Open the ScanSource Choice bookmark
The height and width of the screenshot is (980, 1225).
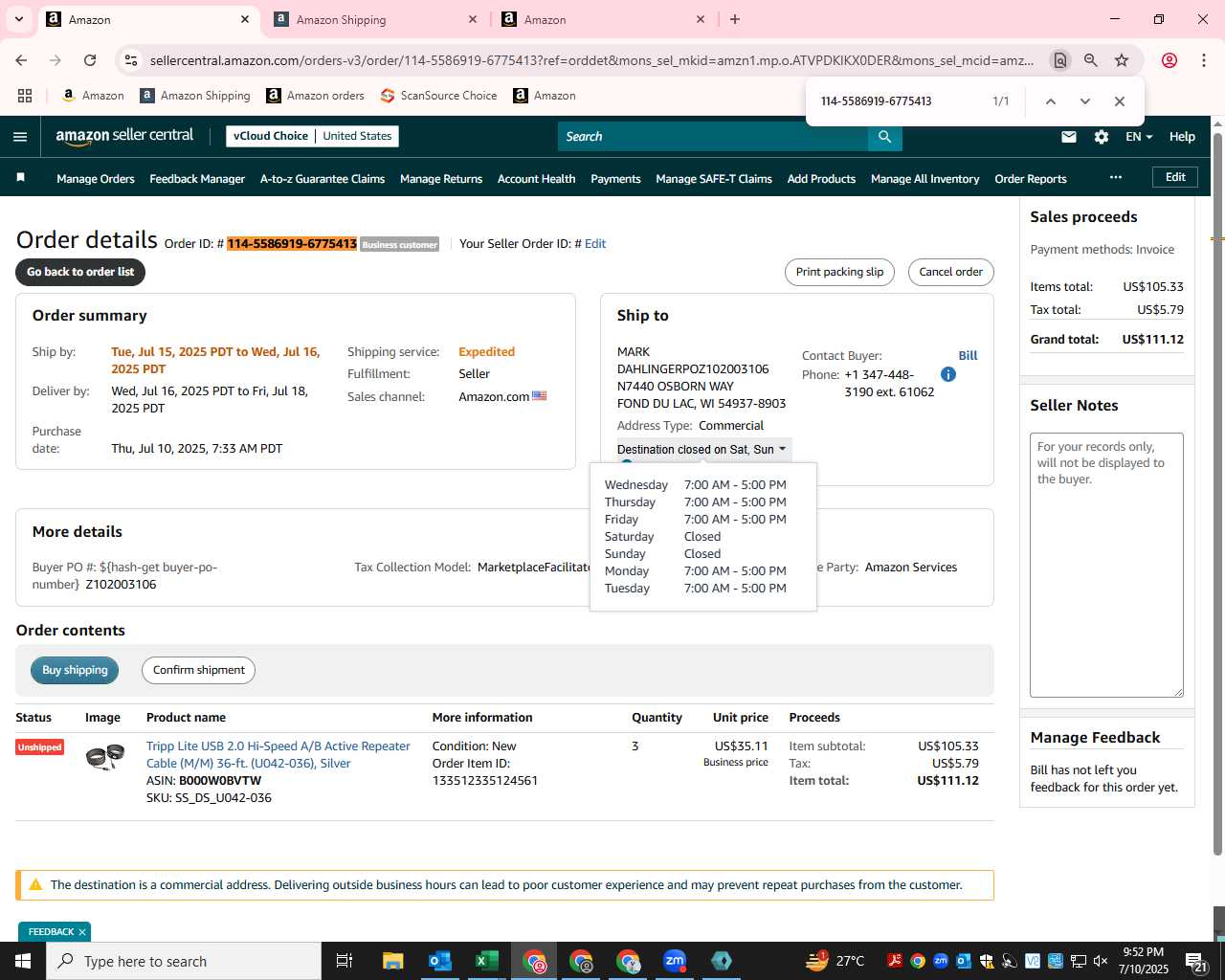click(x=438, y=96)
